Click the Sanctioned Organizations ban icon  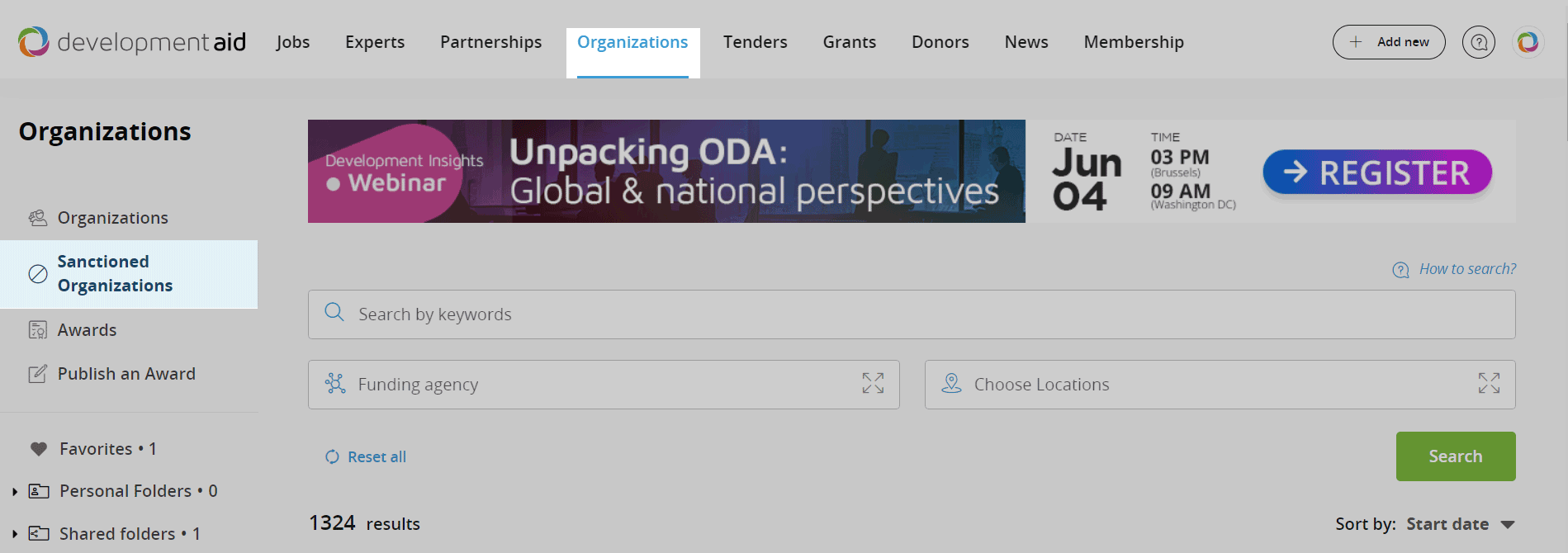pyautogui.click(x=38, y=274)
